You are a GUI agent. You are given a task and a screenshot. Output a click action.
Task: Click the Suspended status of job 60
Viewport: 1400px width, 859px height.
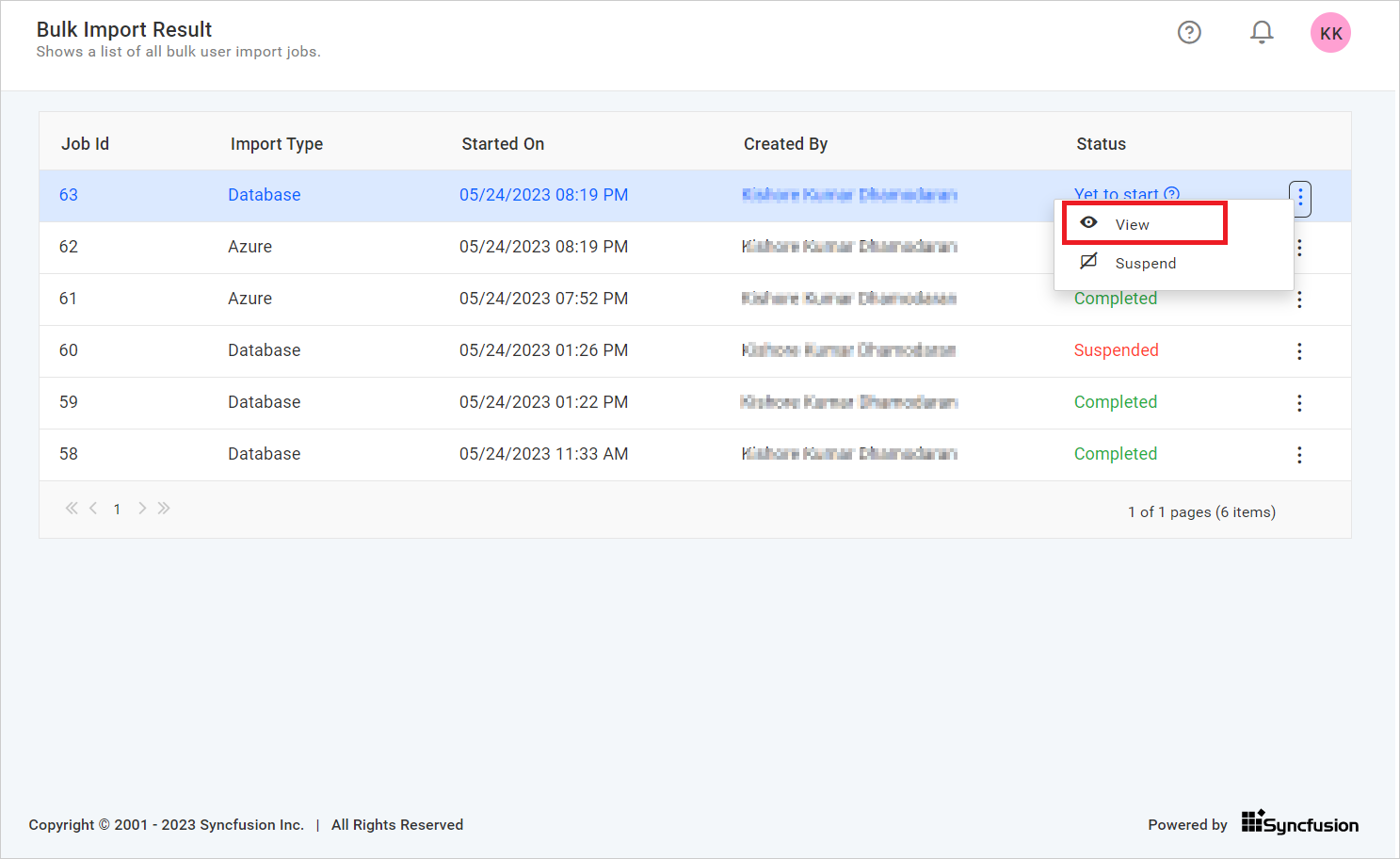pos(1116,349)
